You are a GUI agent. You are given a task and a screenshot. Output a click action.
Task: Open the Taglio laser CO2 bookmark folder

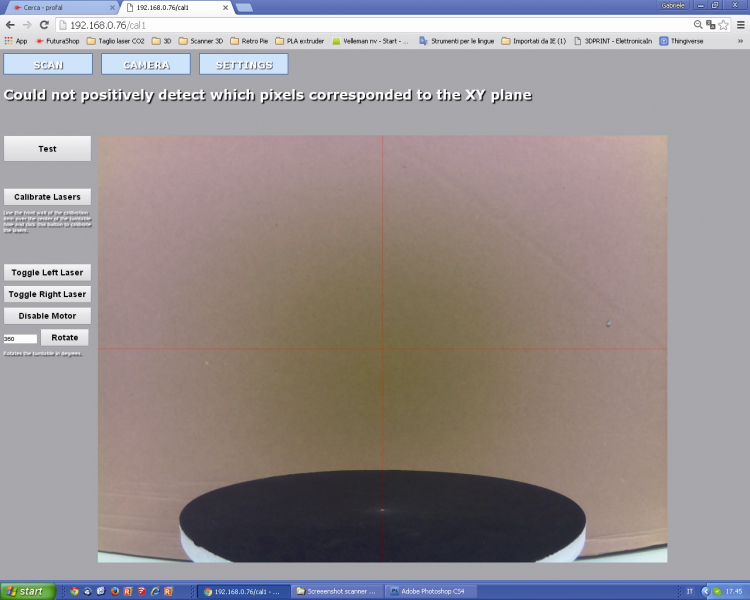115,41
